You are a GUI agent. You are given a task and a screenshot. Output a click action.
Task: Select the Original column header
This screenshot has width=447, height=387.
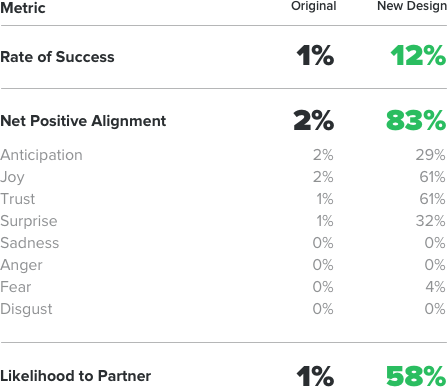click(314, 6)
